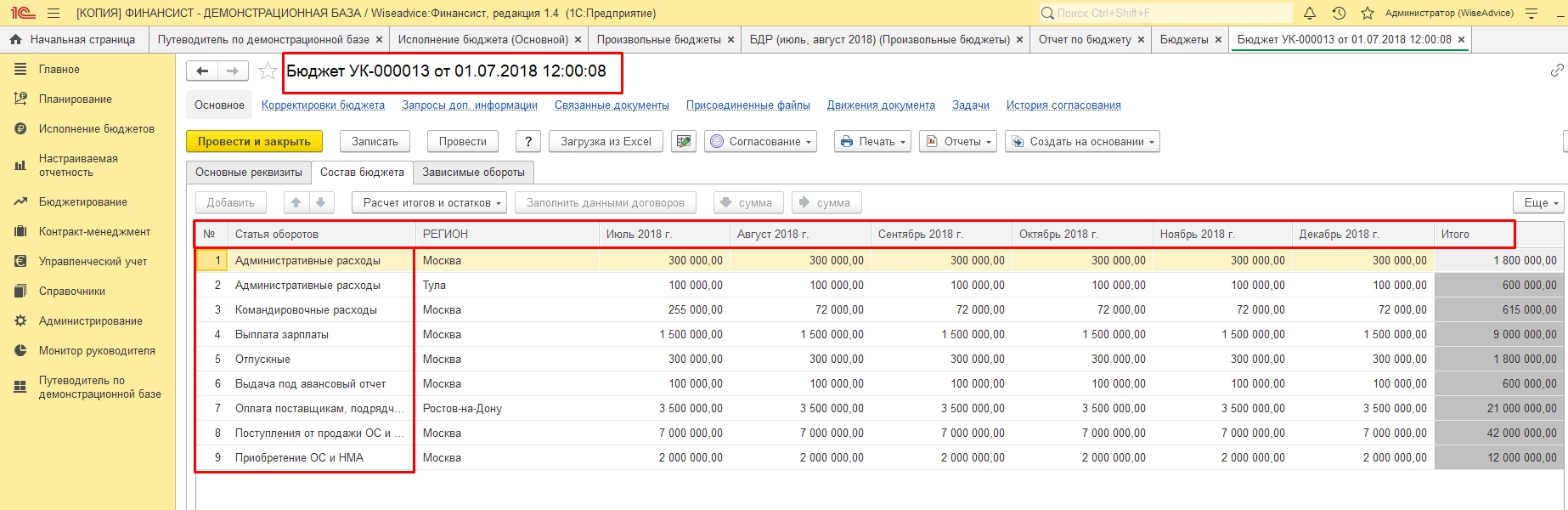Open Настраиваемая отчетность sidebar section
The width and height of the screenshot is (1568, 510).
pyautogui.click(x=78, y=166)
